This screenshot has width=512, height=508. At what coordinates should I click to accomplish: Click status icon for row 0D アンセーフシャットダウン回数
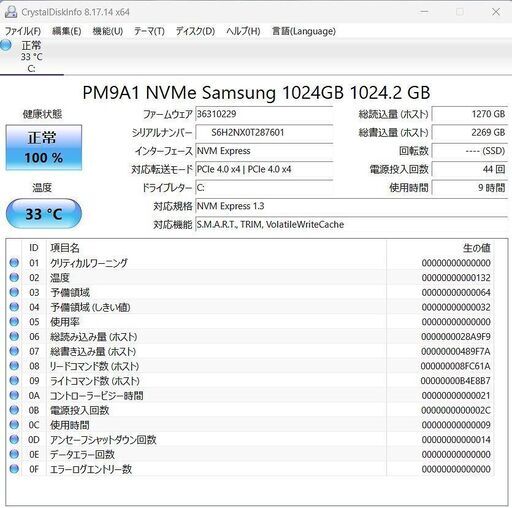14,439
